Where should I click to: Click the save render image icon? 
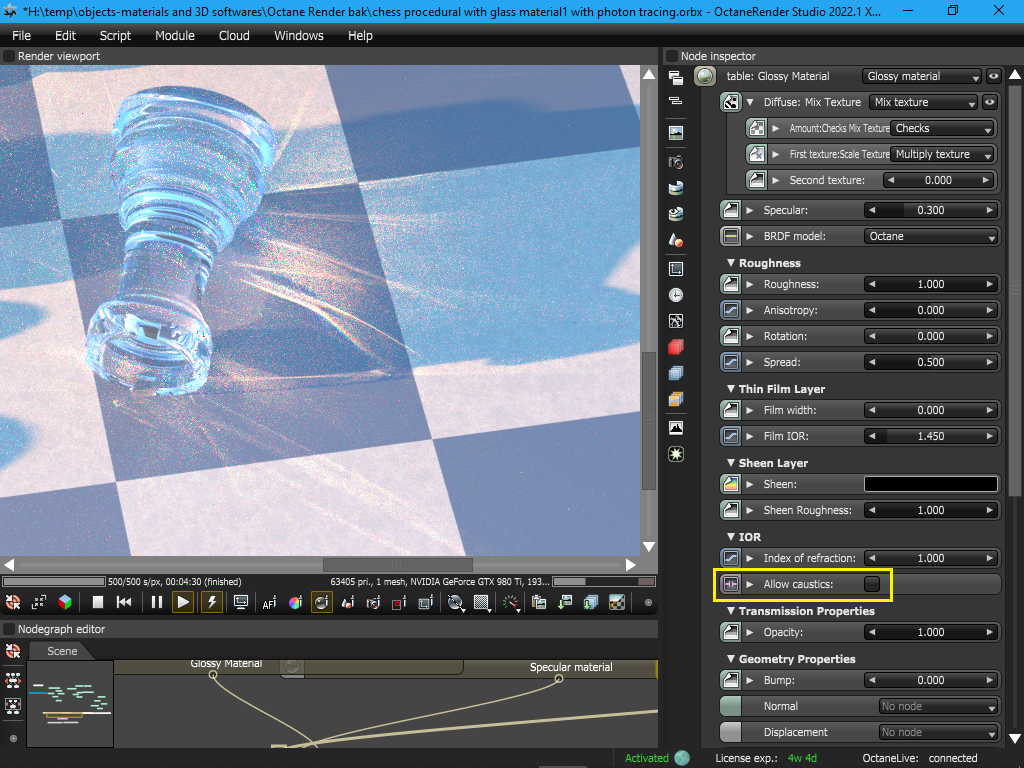click(565, 602)
